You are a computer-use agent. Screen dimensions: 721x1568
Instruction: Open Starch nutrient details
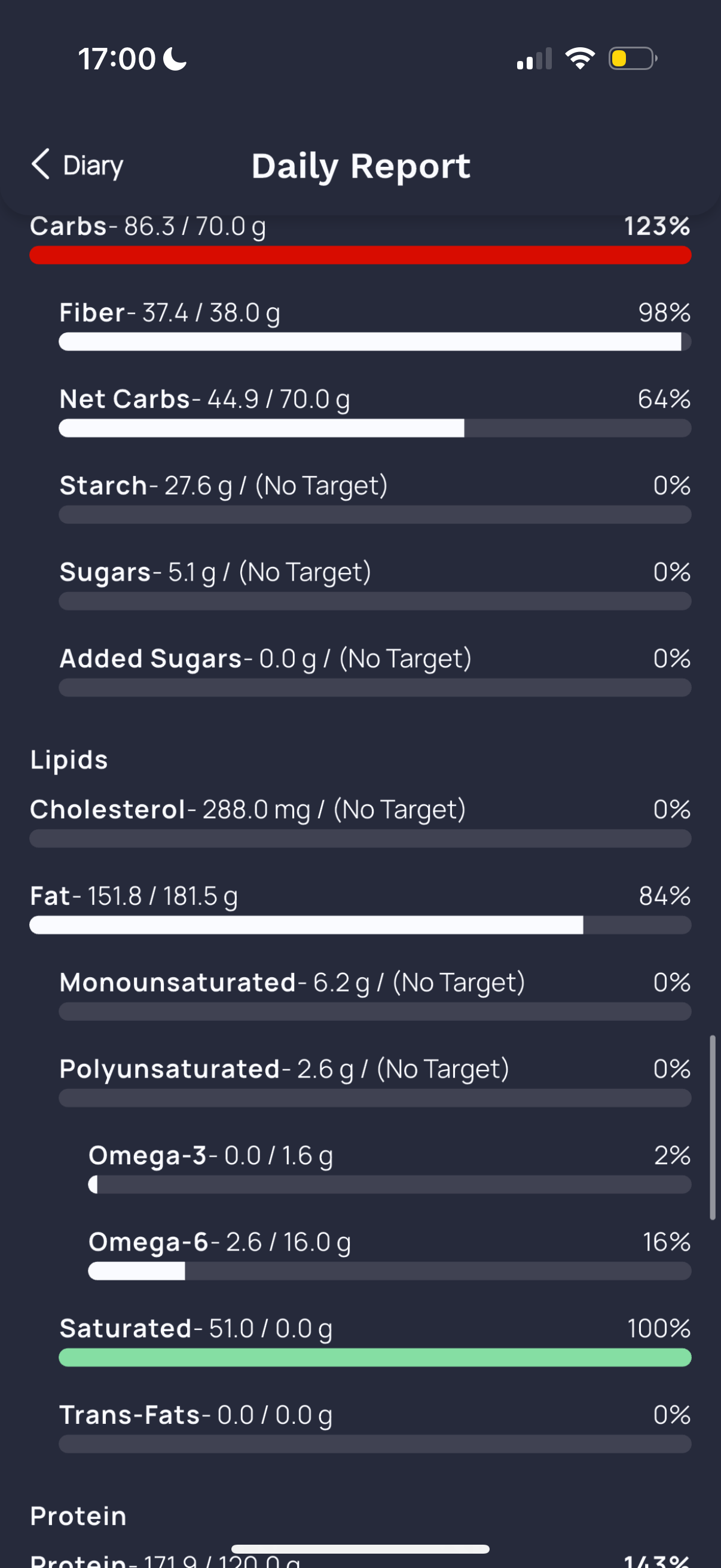click(375, 498)
